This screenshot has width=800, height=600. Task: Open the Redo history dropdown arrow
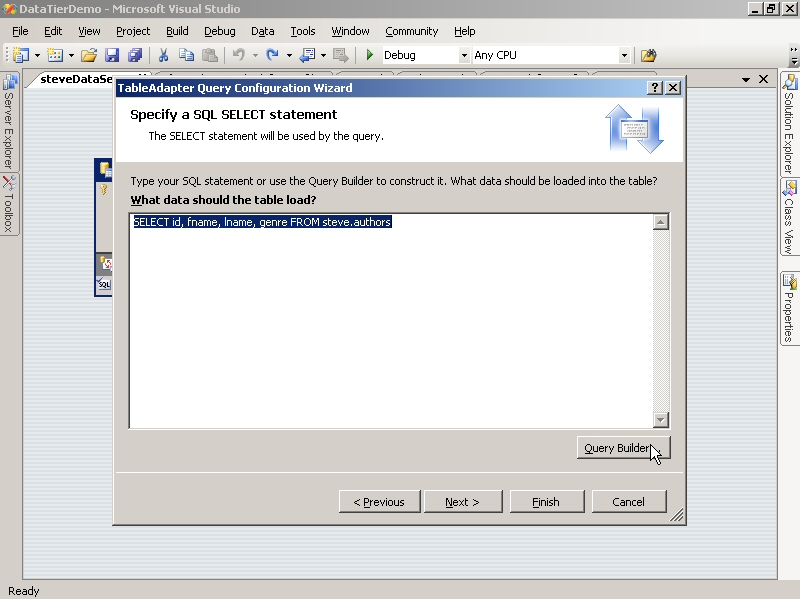[289, 55]
